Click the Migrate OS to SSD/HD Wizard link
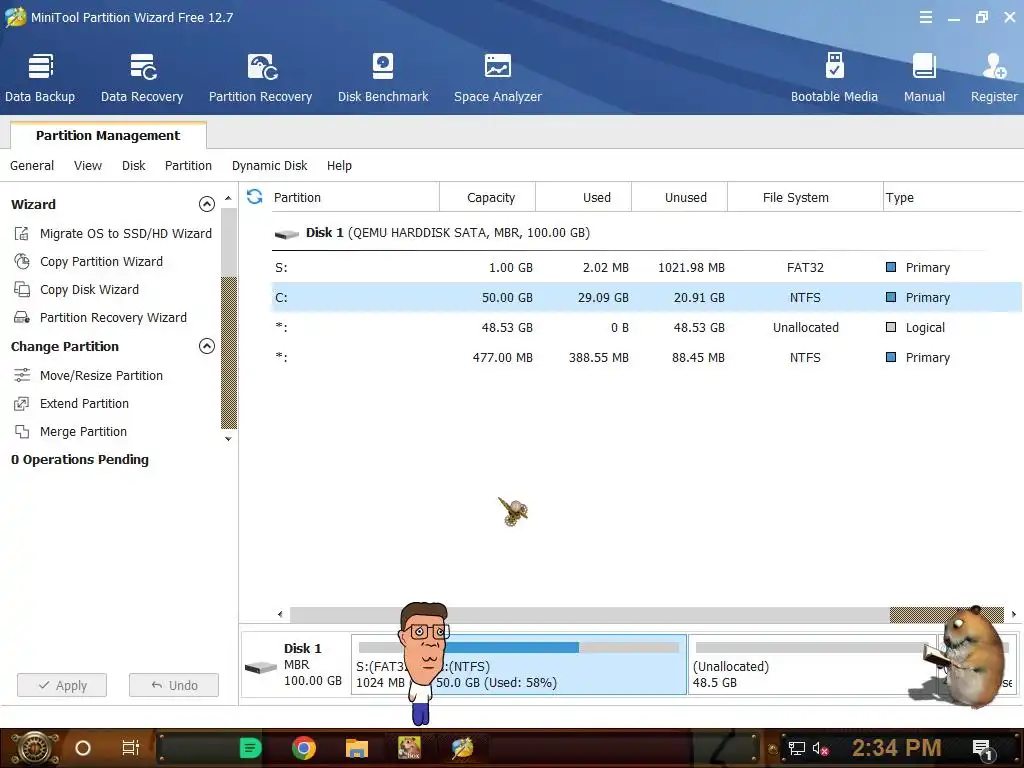The width and height of the screenshot is (1024, 768). tap(125, 233)
